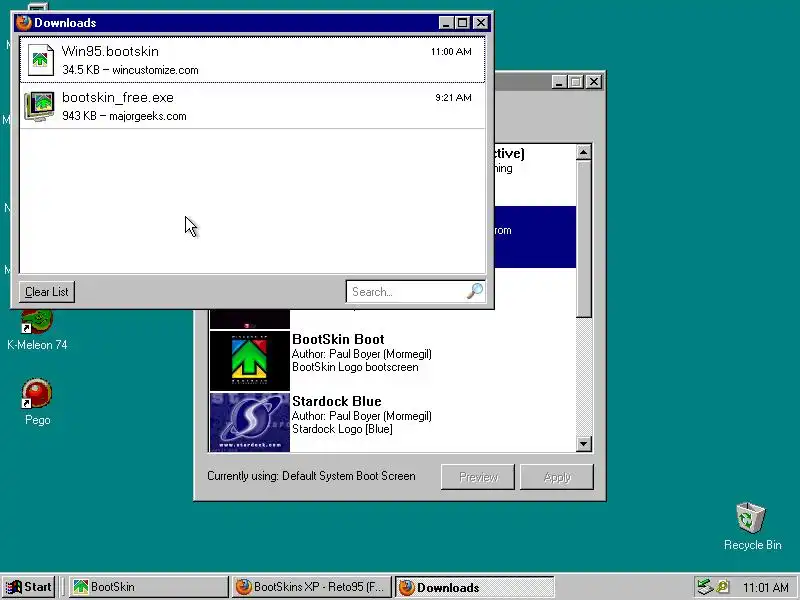Click the Preview button in BootSkin

click(x=478, y=477)
